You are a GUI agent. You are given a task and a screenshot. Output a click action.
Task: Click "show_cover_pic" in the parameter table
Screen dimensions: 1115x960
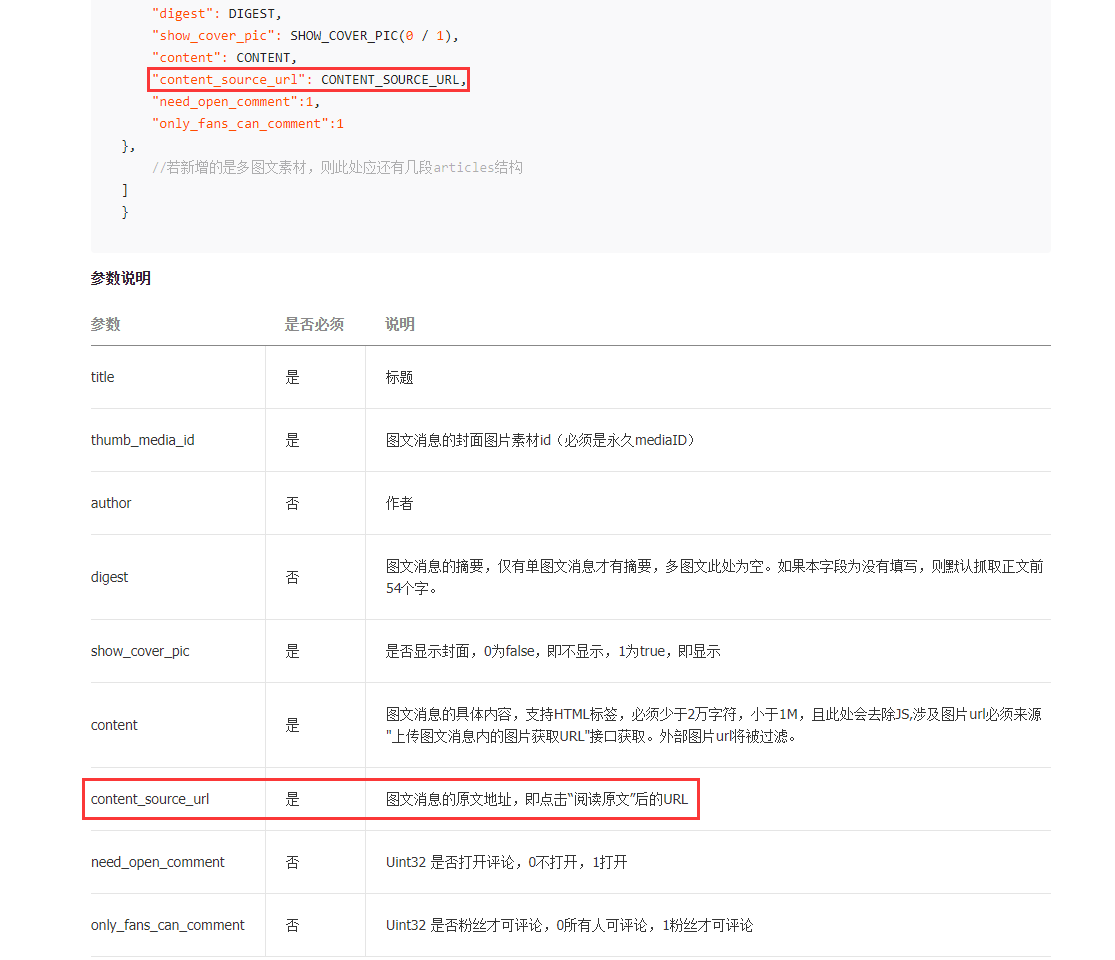pyautogui.click(x=140, y=651)
